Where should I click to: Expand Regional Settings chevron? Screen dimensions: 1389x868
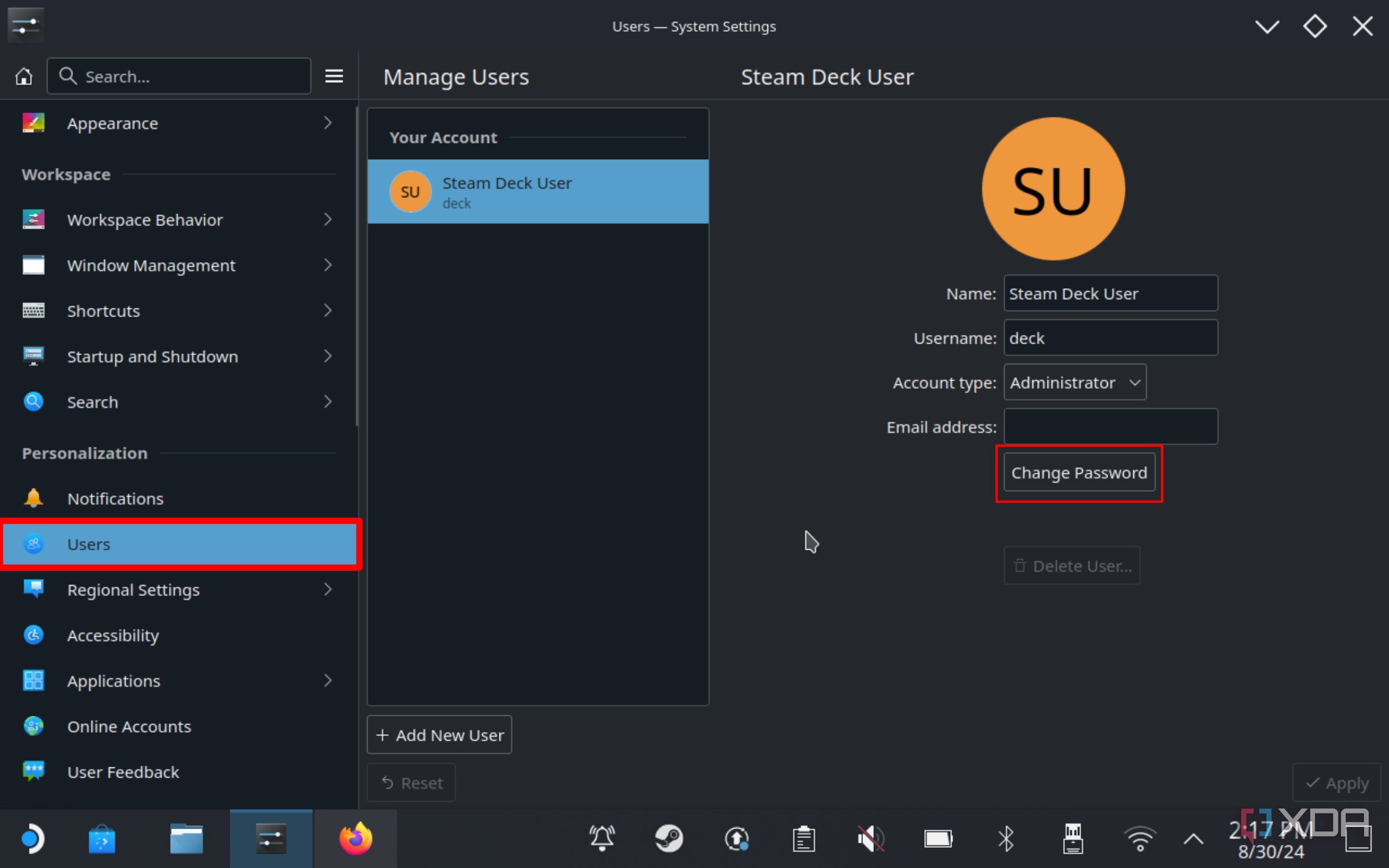[328, 589]
